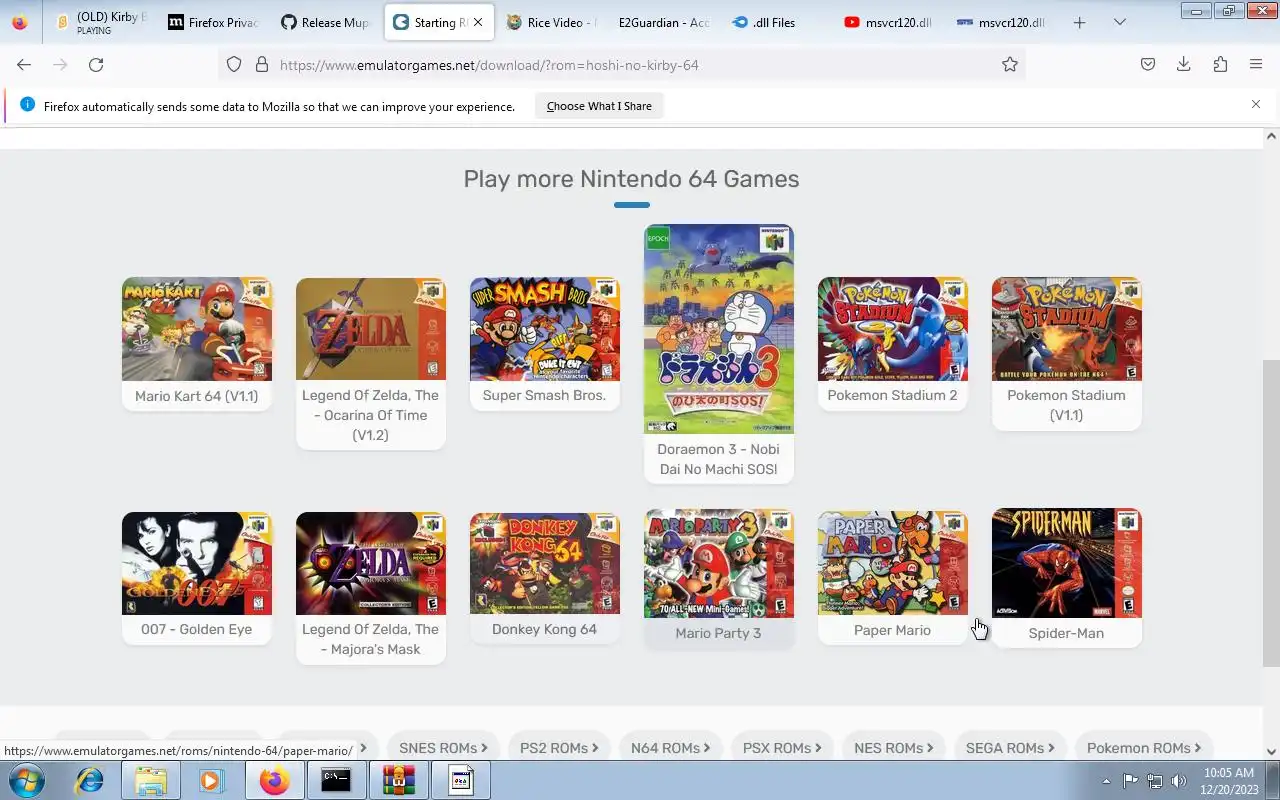Open SNES ROMs category link

[x=443, y=747]
